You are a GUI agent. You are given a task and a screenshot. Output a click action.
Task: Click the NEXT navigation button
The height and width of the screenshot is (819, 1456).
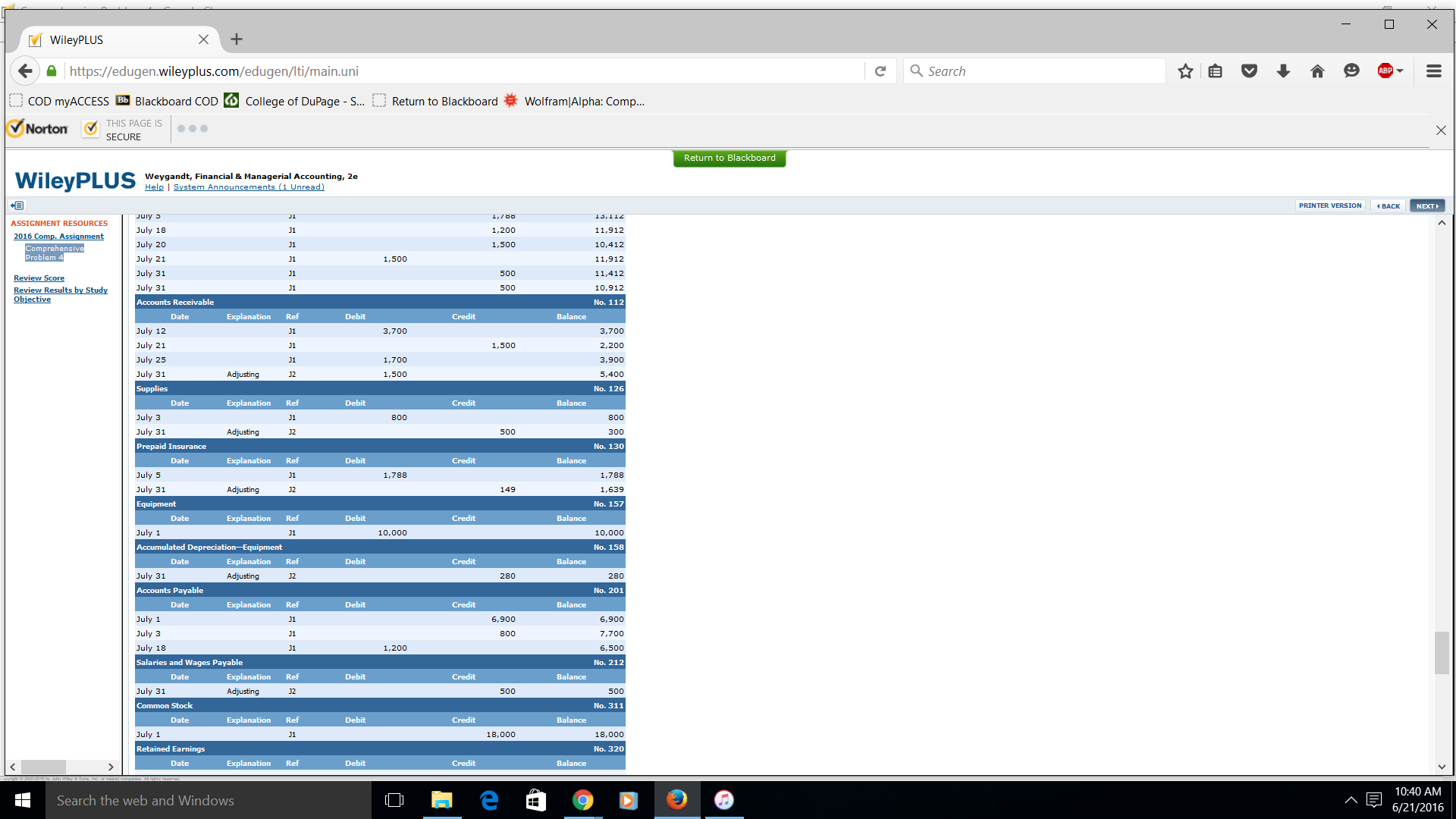pyautogui.click(x=1427, y=206)
